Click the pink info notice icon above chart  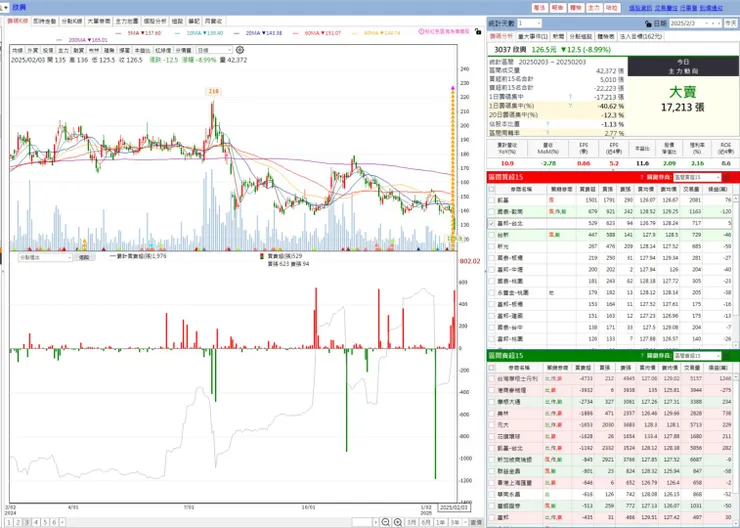click(421, 32)
